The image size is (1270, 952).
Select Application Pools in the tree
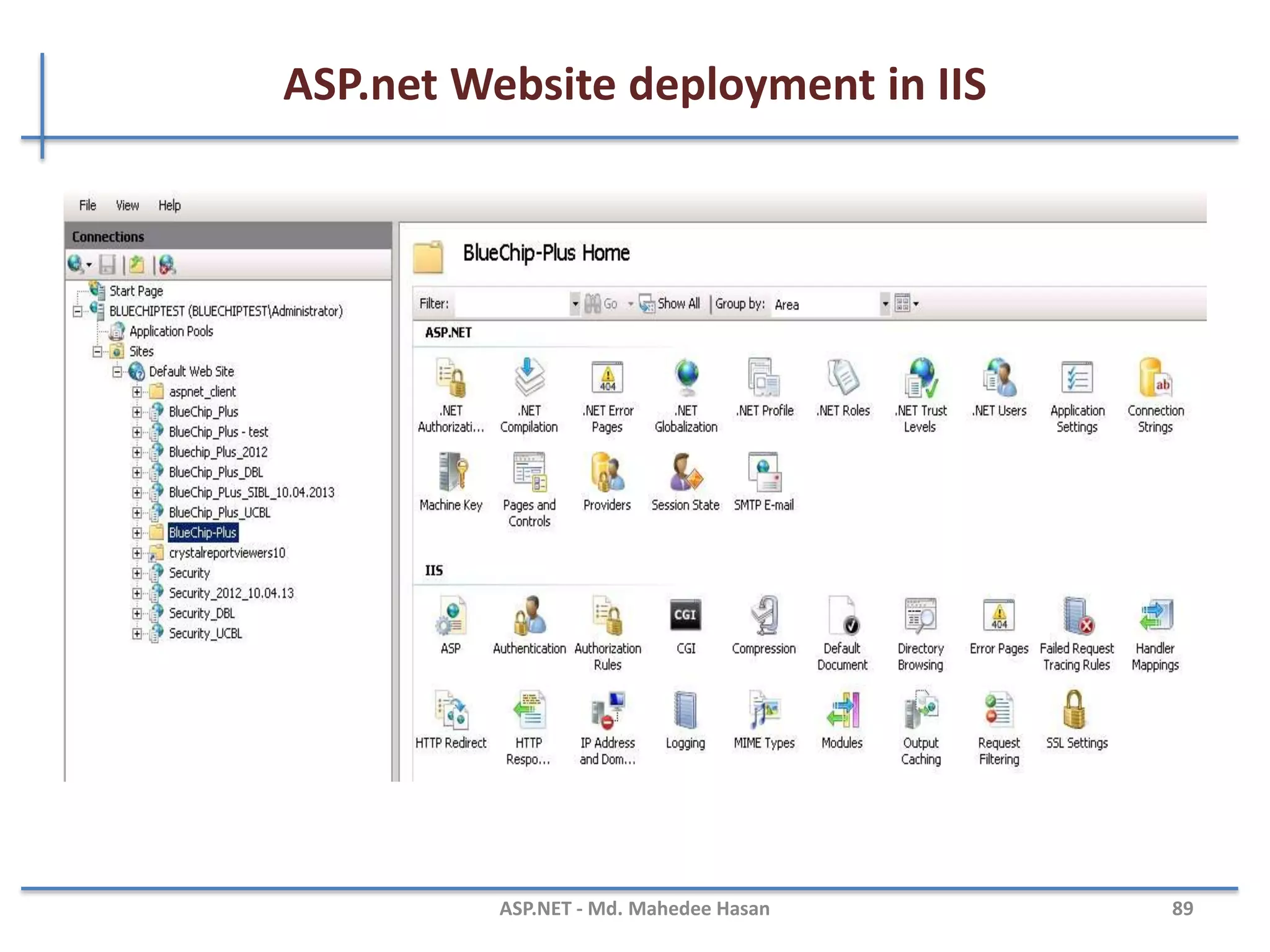[x=171, y=332]
